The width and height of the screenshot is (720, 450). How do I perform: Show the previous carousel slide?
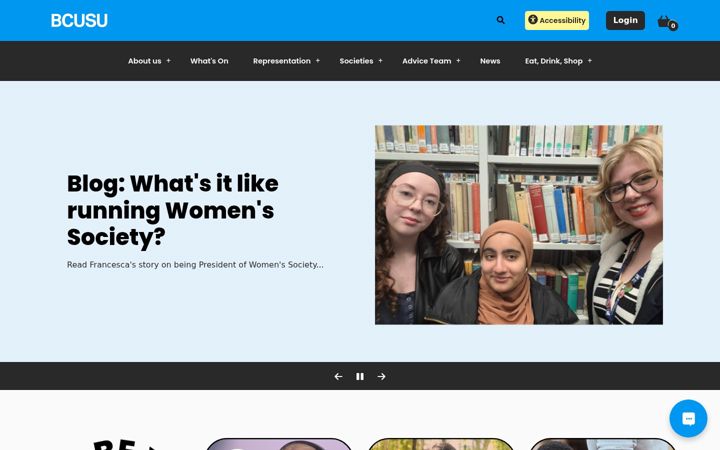coord(338,377)
